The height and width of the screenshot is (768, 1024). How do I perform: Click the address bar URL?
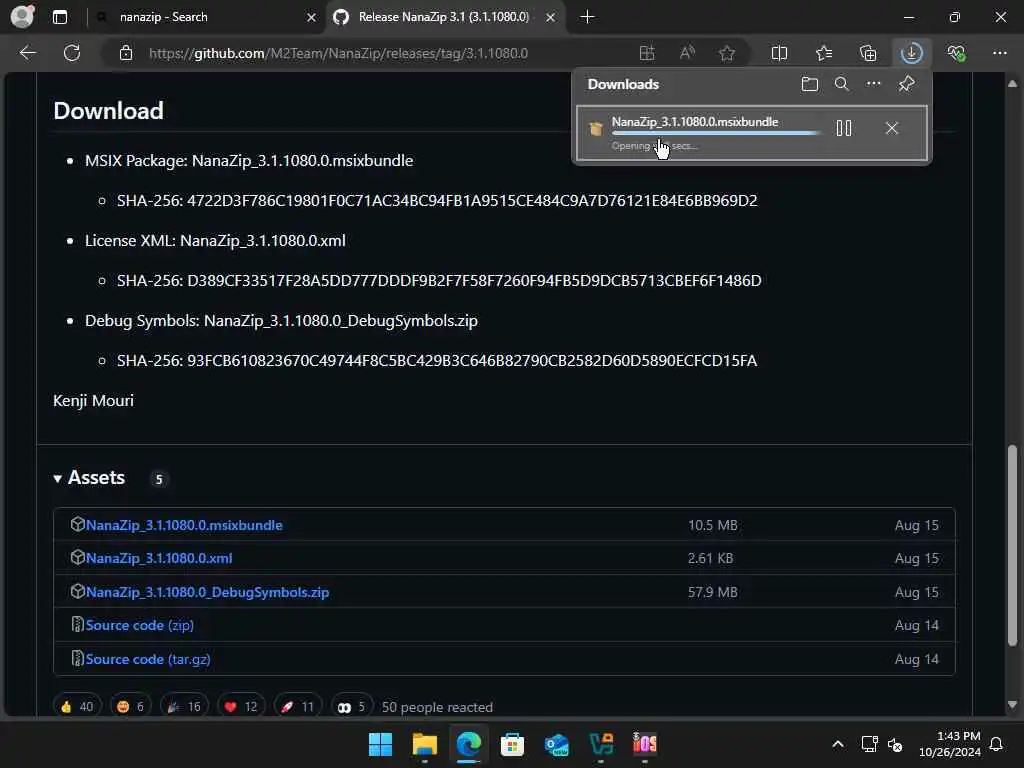pyautogui.click(x=338, y=54)
